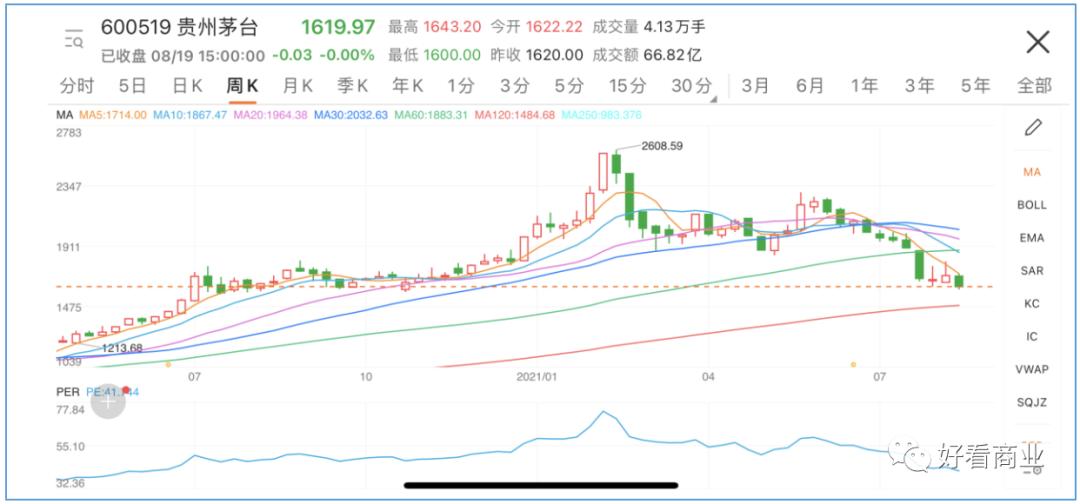Select the 周K tab
Screen dimensions: 1080x504
point(242,85)
